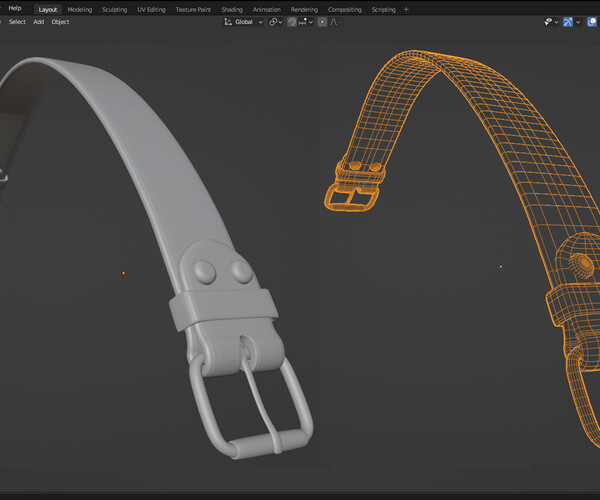
Task: Open the Select menu in viewport header
Action: pos(17,22)
